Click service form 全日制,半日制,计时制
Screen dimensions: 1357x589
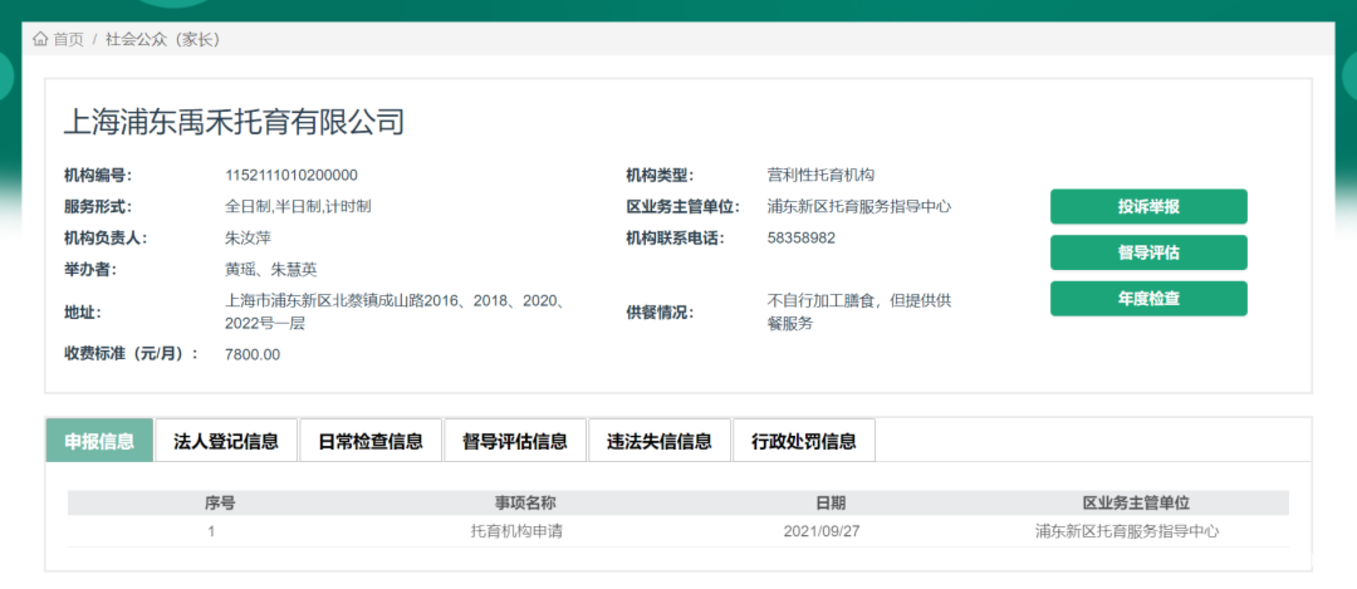[298, 207]
